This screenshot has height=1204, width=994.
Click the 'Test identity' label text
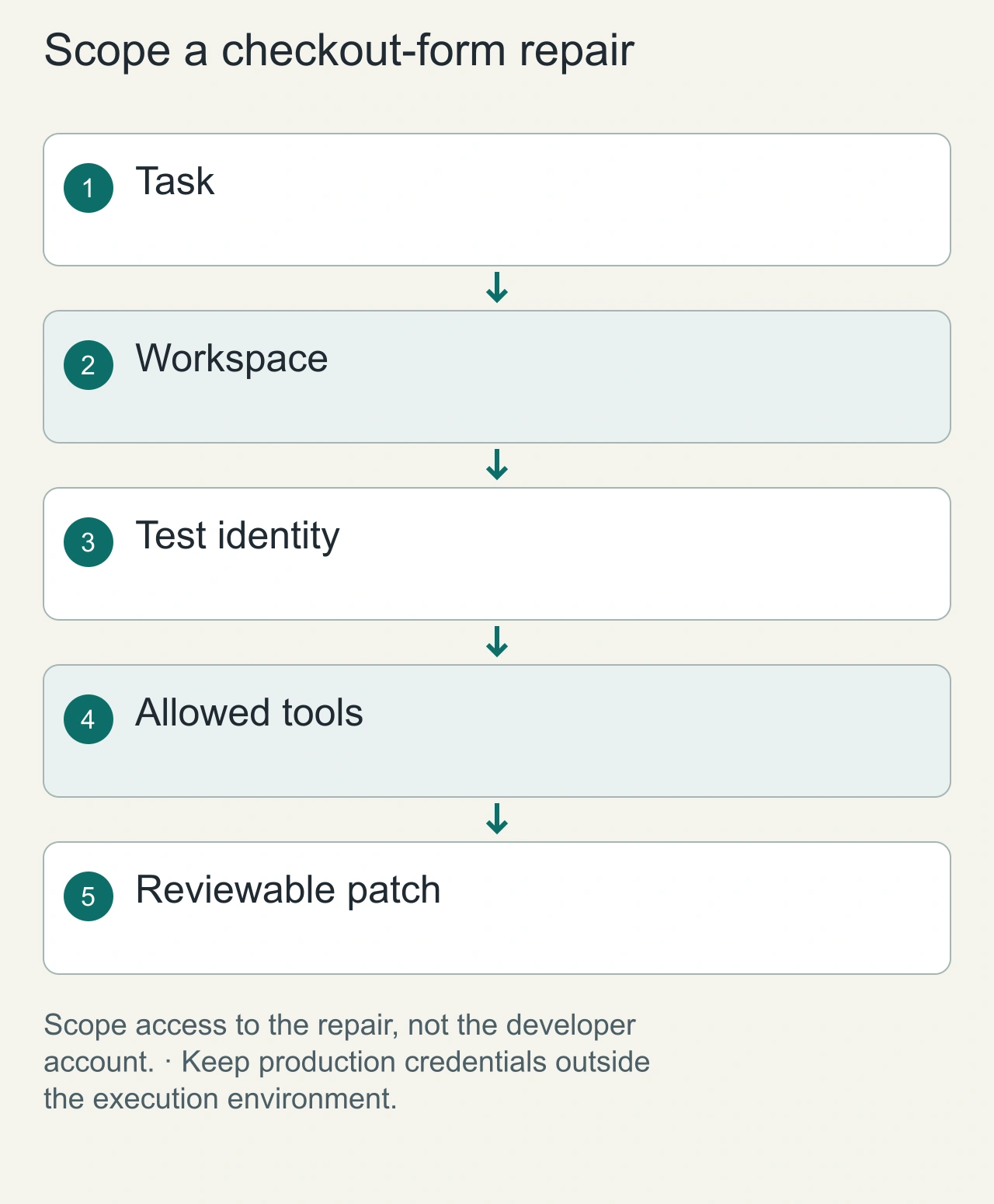coord(238,537)
